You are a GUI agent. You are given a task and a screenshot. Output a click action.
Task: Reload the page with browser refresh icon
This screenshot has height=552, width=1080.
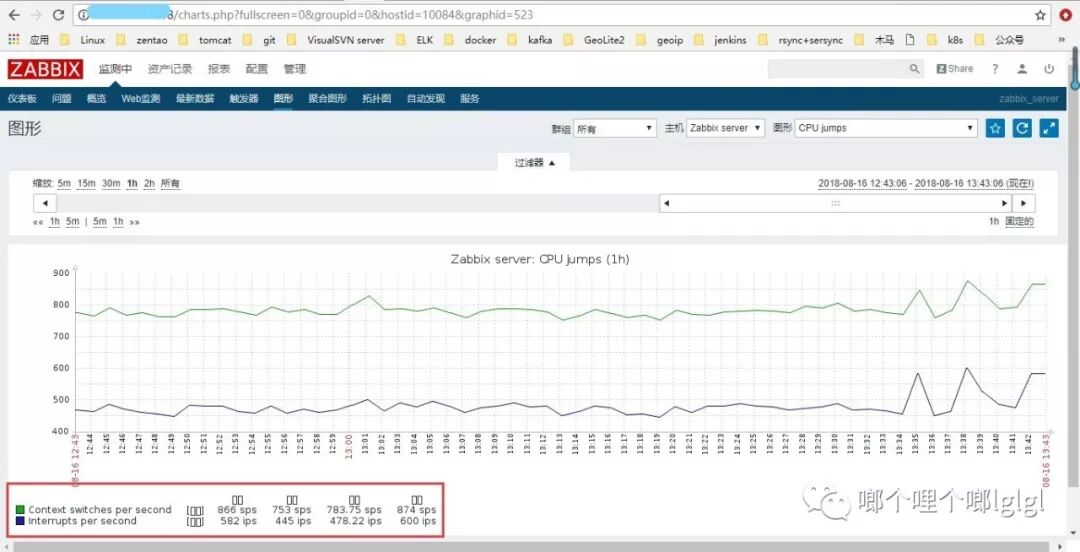pyautogui.click(x=59, y=14)
